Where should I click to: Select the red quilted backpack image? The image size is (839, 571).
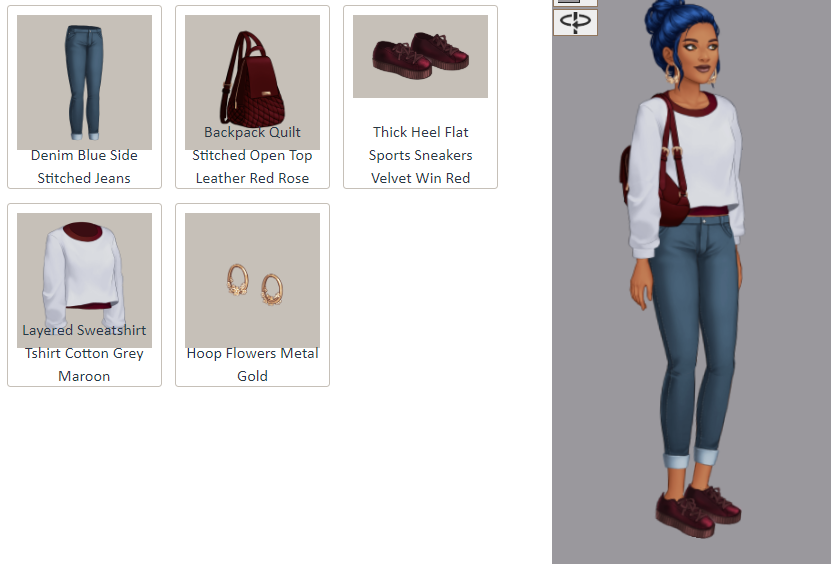(x=253, y=82)
